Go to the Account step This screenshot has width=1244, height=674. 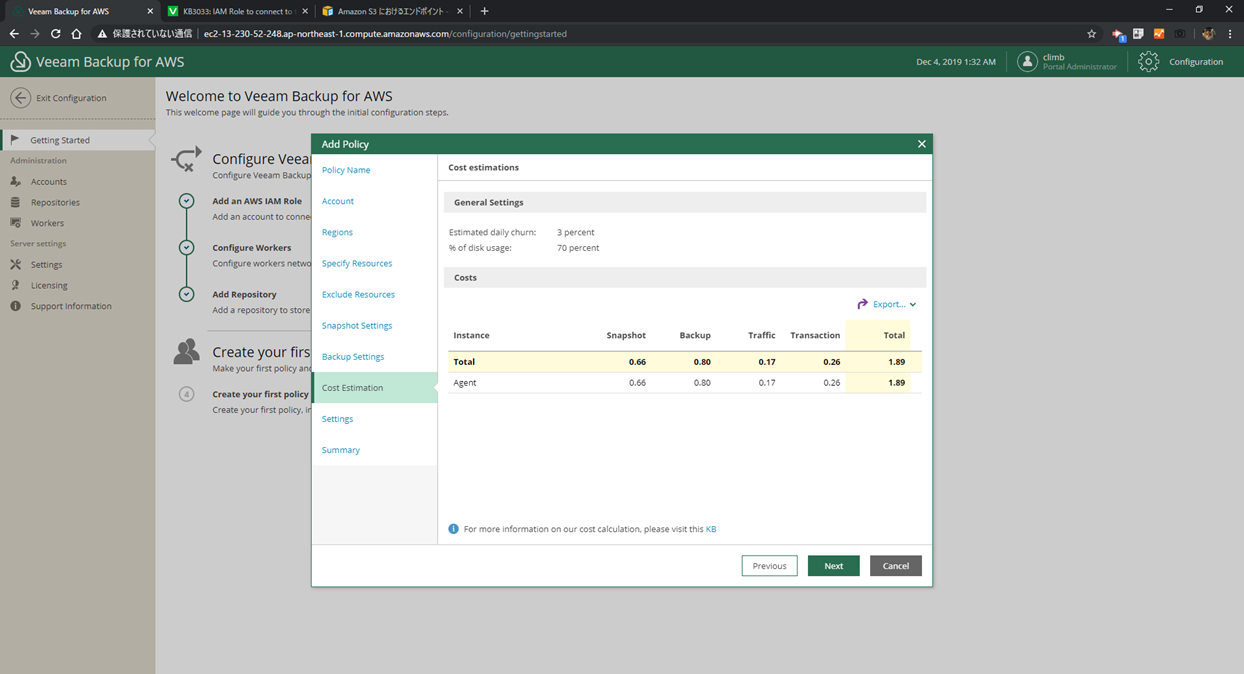[338, 201]
